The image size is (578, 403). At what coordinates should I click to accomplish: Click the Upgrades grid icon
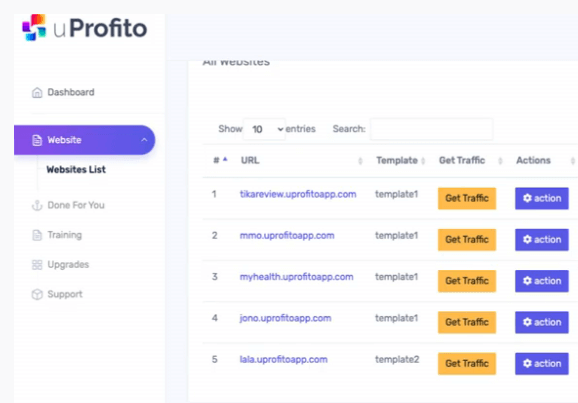[37, 265]
